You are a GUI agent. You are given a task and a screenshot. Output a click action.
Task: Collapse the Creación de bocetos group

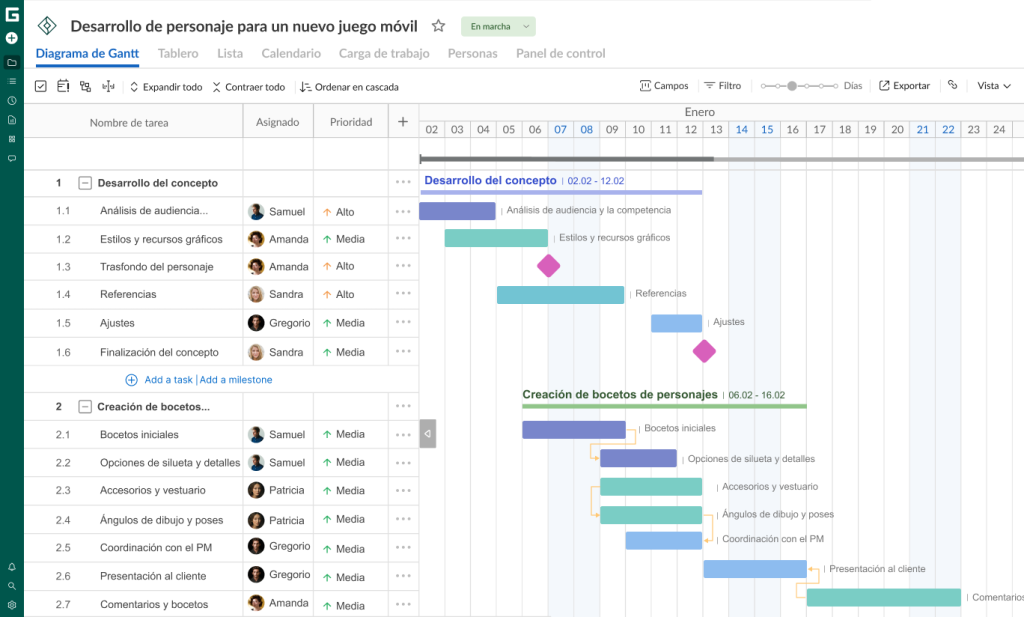[85, 407]
